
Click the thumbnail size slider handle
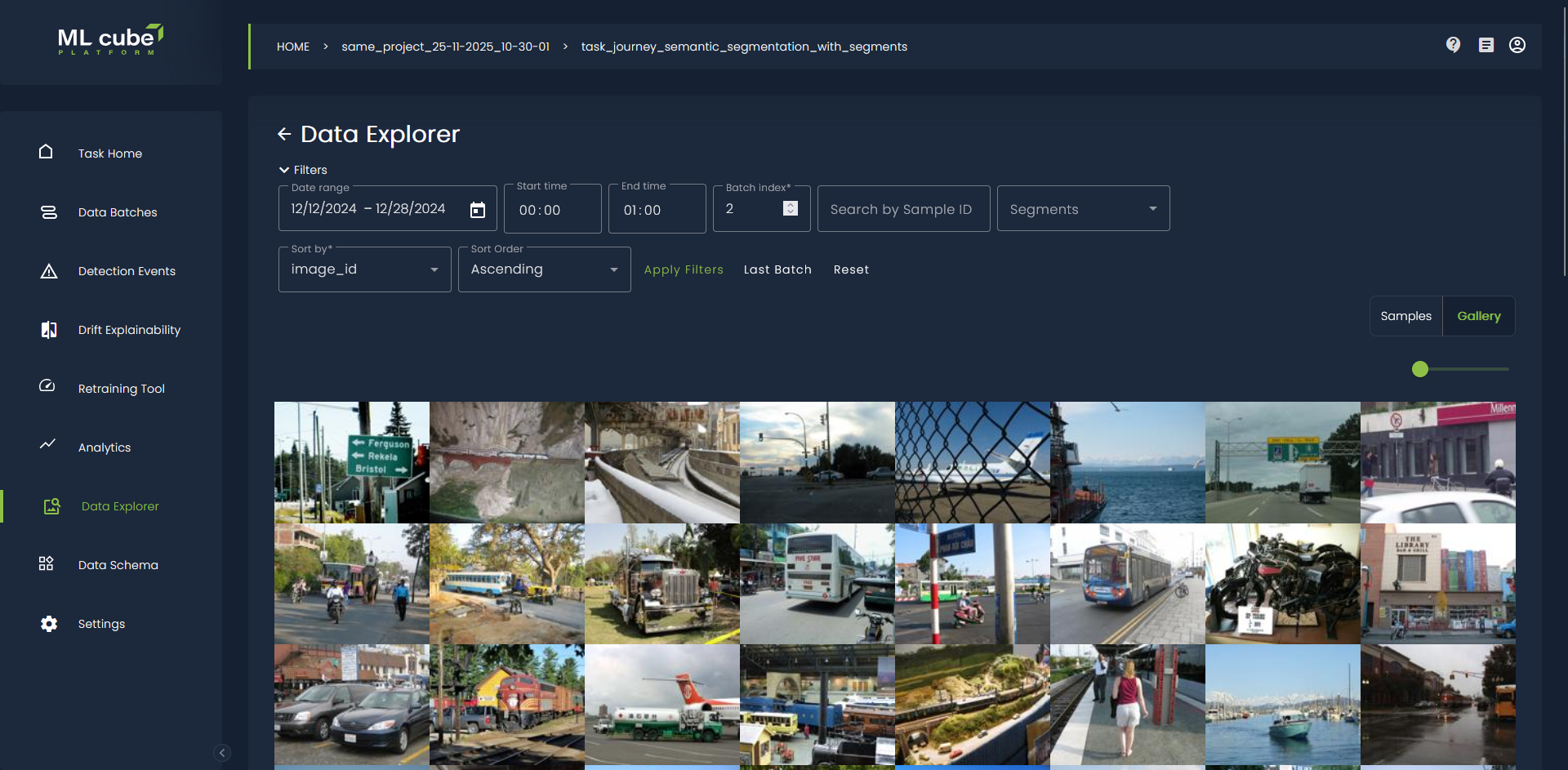pos(1420,369)
